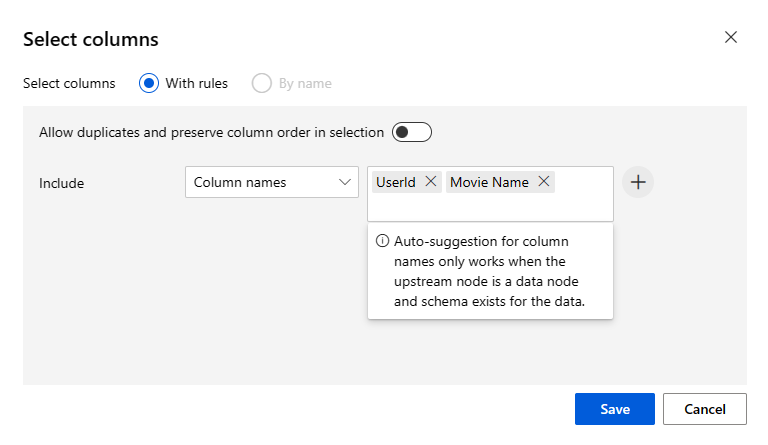768x445 pixels.
Task: Click the plus icon to add rule
Action: point(638,183)
